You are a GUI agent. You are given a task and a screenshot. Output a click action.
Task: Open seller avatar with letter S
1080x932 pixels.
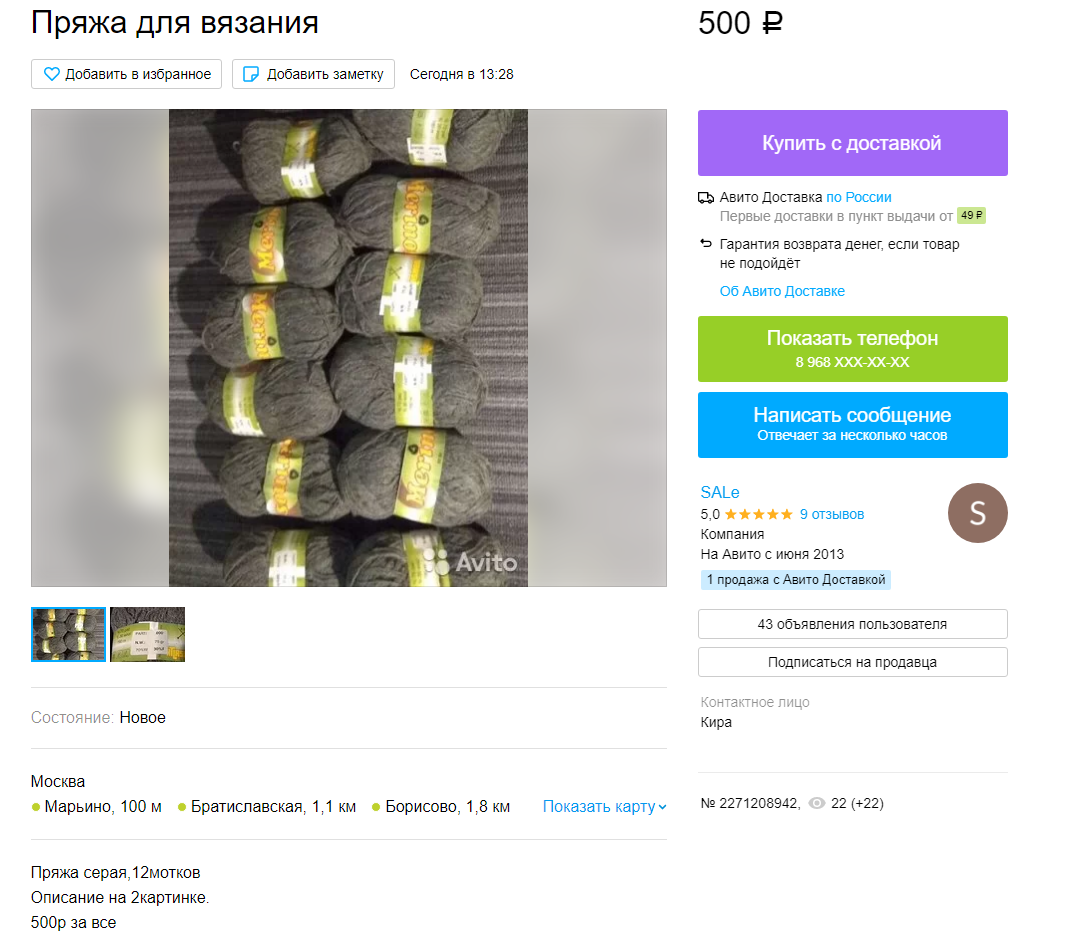tap(977, 512)
